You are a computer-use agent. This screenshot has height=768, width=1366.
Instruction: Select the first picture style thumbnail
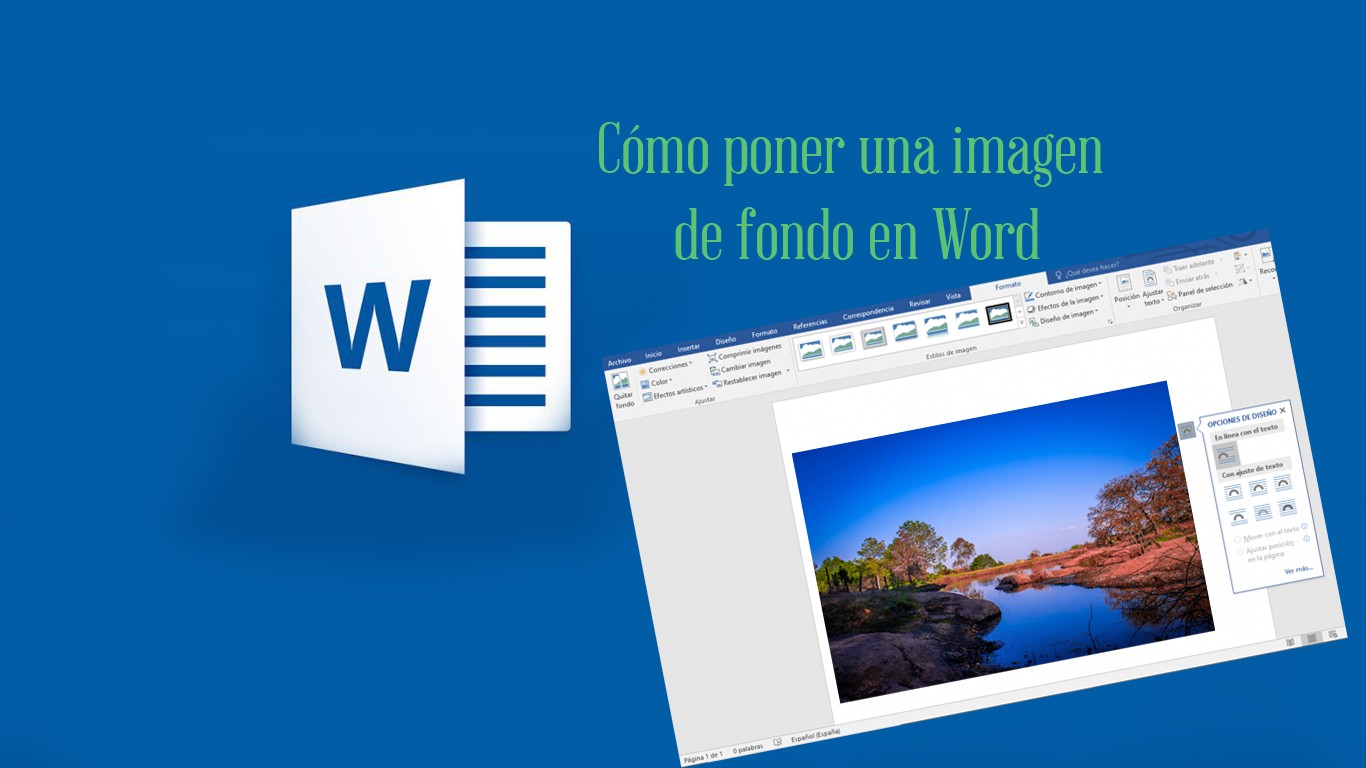click(811, 350)
